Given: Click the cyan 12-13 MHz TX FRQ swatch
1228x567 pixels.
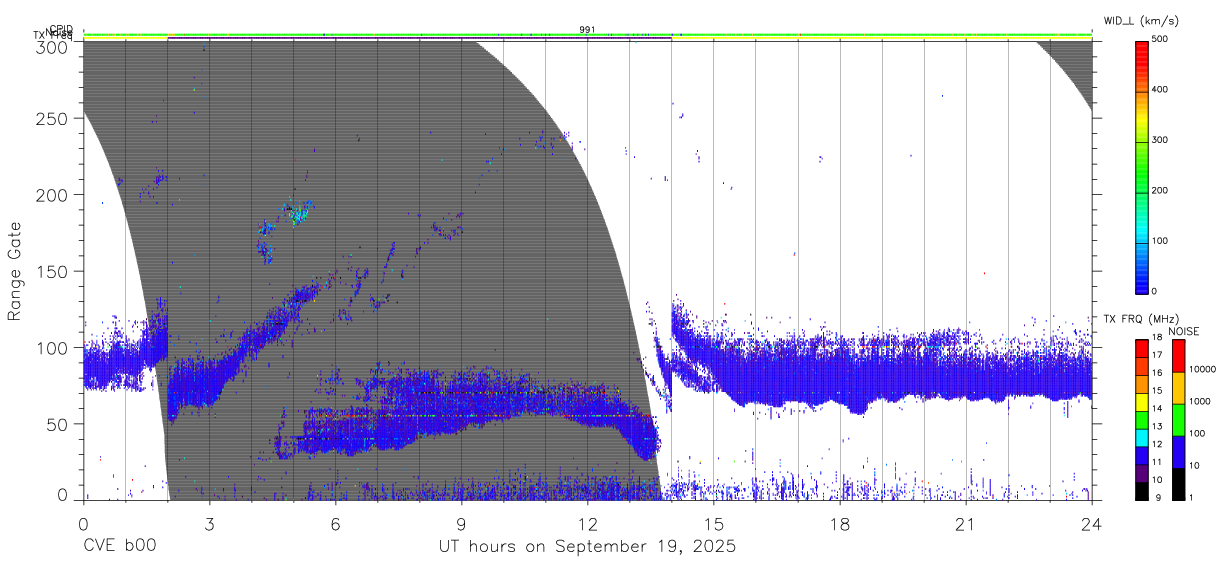Looking at the screenshot, I should point(1141,436).
